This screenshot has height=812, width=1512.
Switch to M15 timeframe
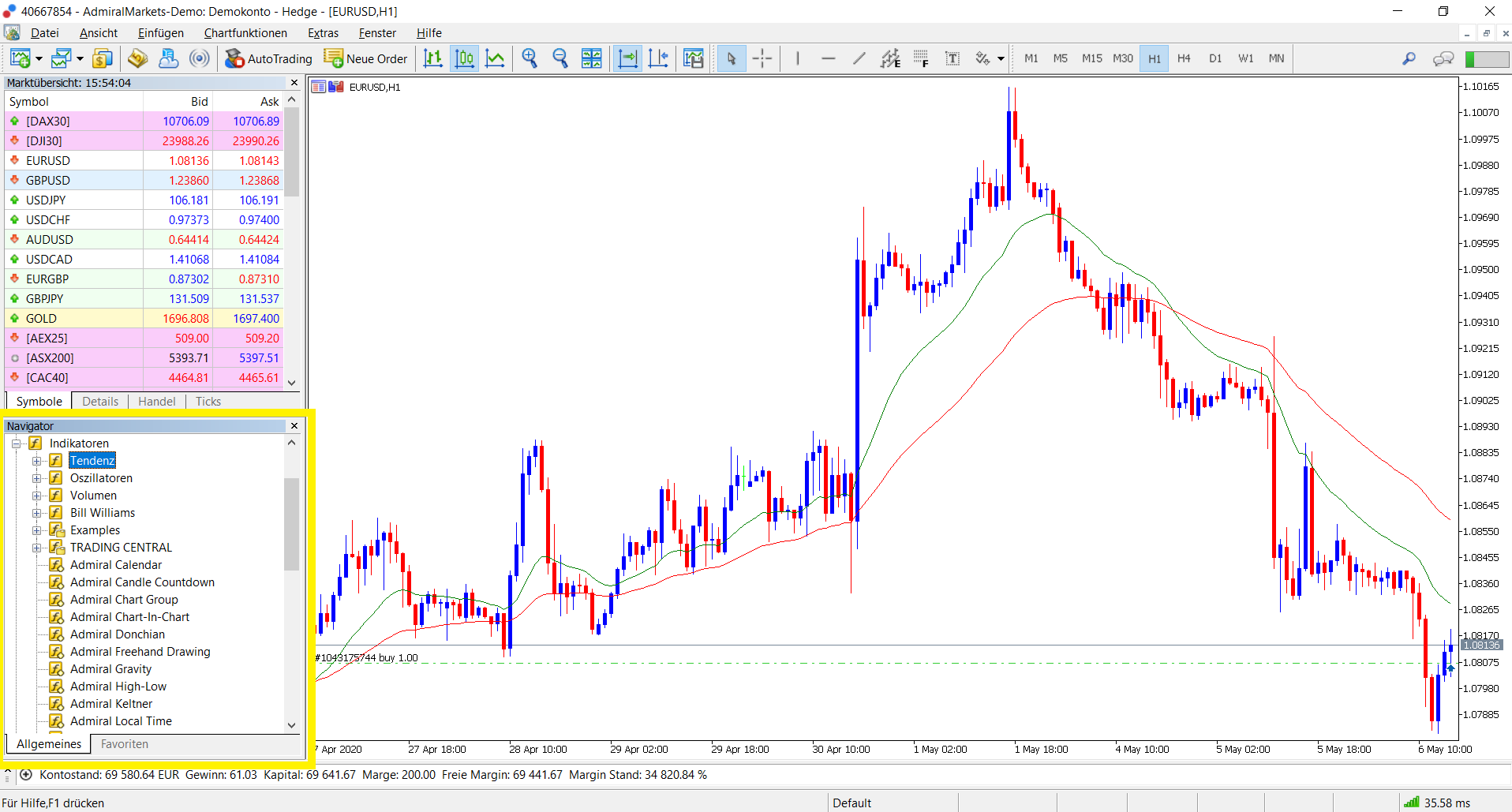coord(1091,58)
